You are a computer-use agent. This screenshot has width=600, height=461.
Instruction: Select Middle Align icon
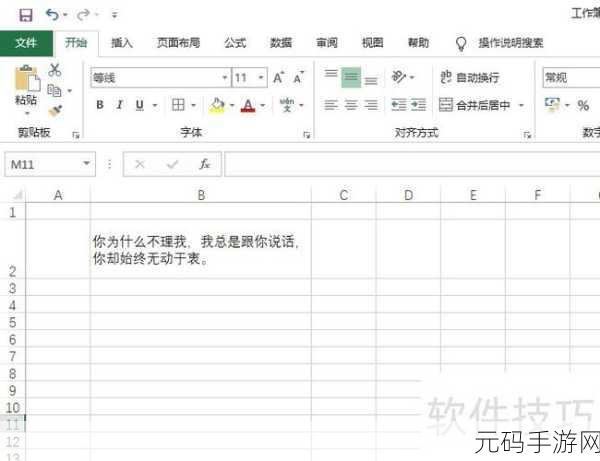pyautogui.click(x=351, y=77)
